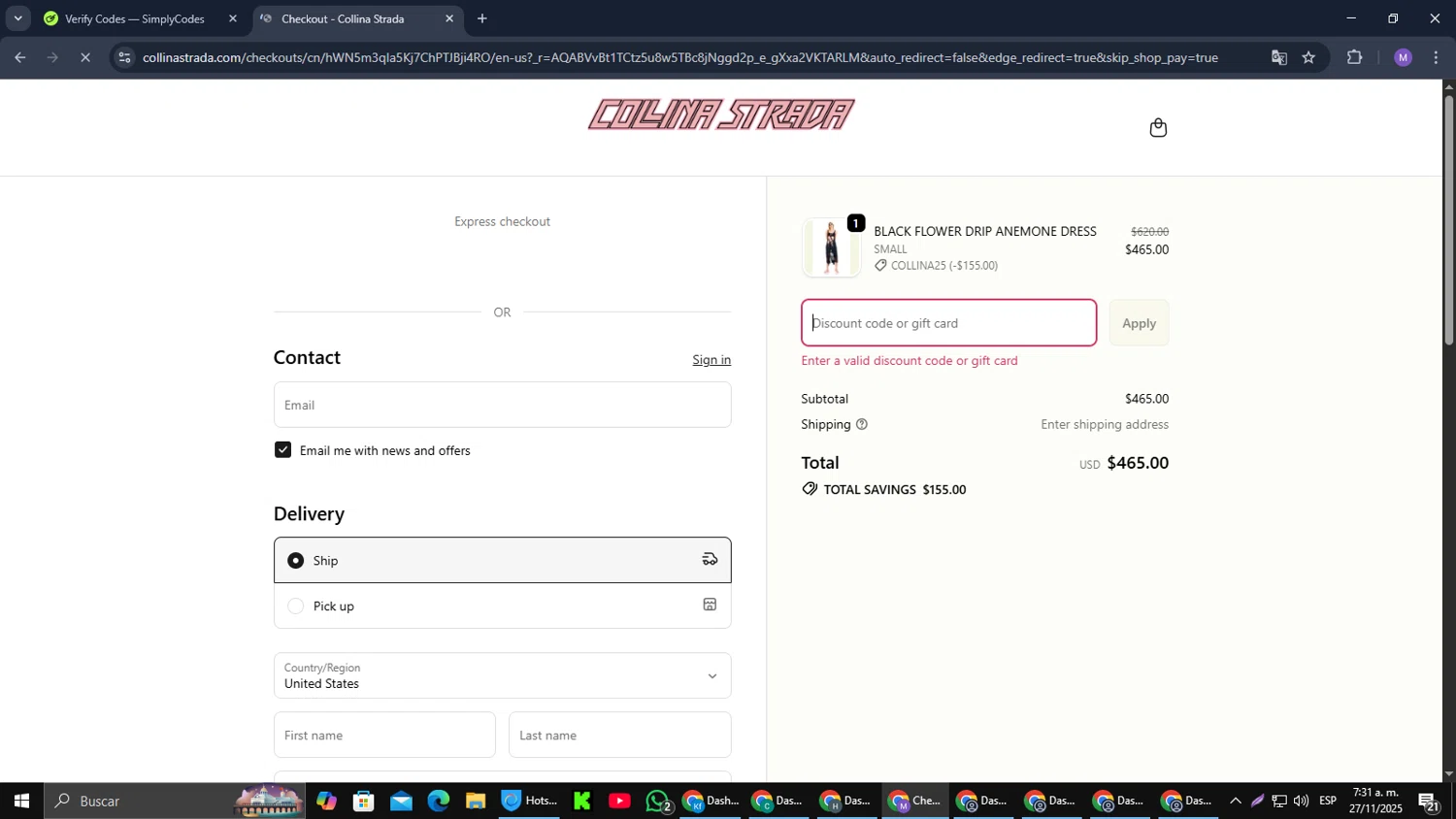Open volume control in system tray
1456x819 pixels.
tap(1301, 801)
